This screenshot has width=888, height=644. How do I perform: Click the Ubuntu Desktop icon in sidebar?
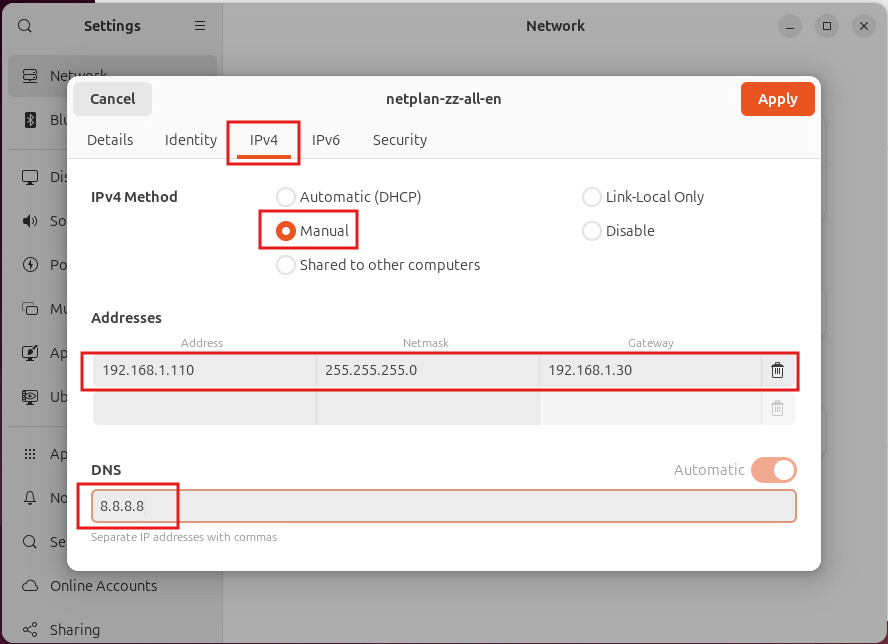click(30, 396)
